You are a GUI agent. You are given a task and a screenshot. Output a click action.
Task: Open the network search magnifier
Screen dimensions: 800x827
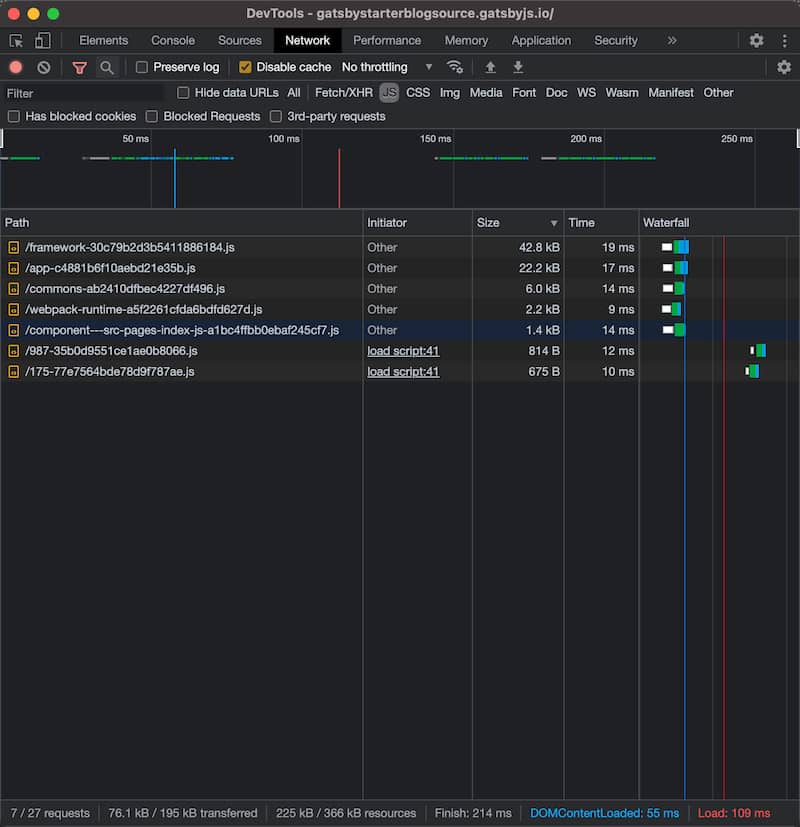click(x=105, y=67)
